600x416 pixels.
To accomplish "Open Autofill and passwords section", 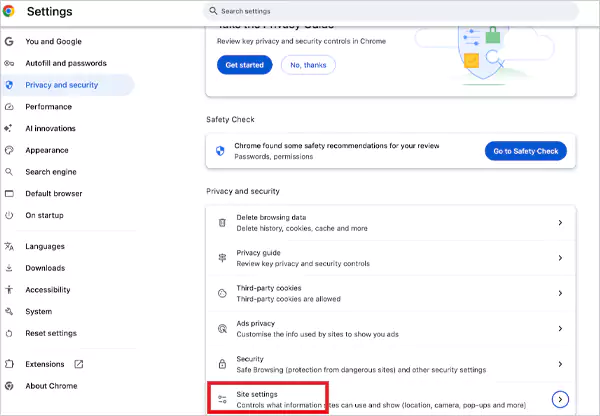I will tap(68, 63).
